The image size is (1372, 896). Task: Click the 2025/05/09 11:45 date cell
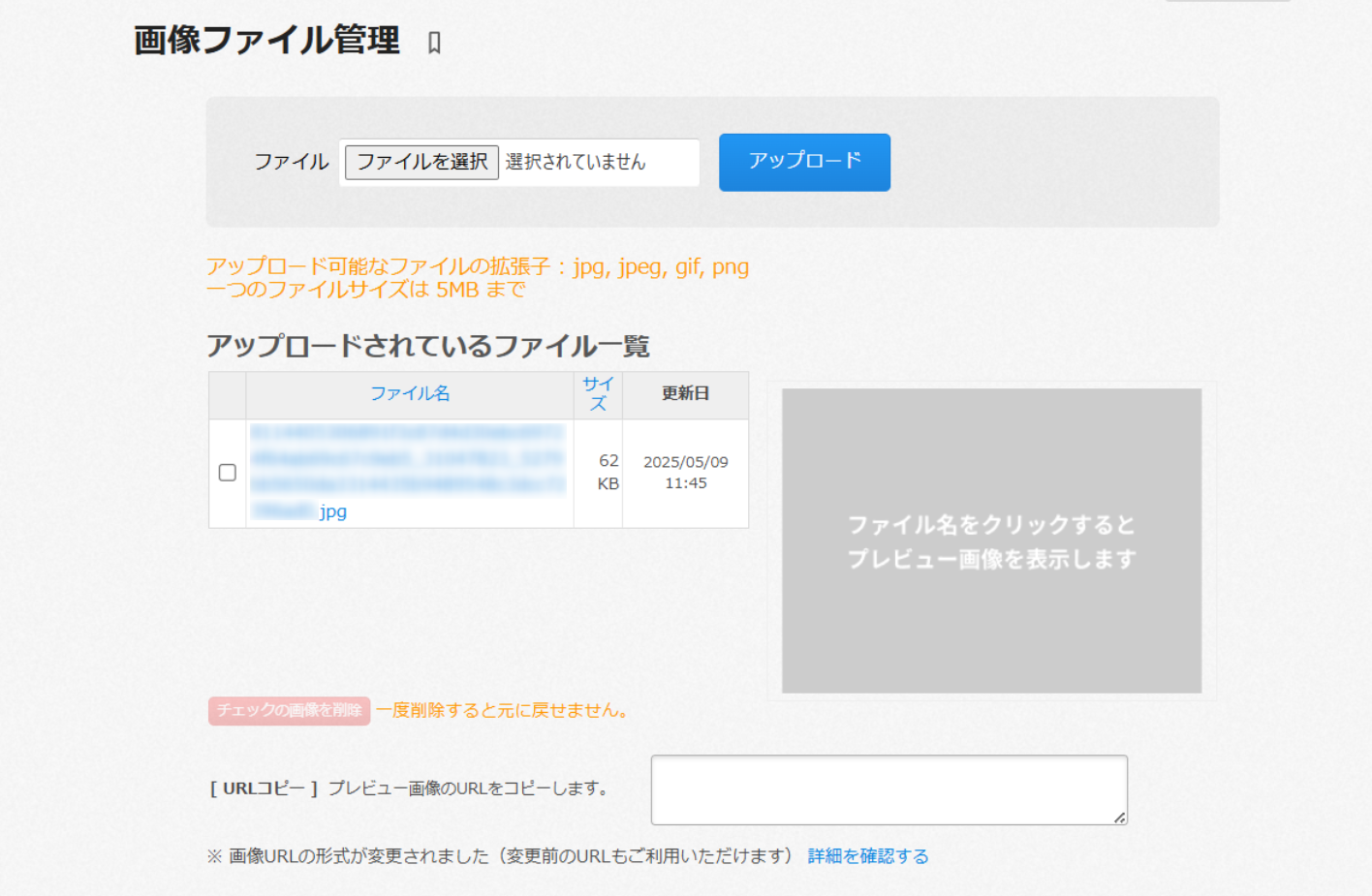(685, 473)
